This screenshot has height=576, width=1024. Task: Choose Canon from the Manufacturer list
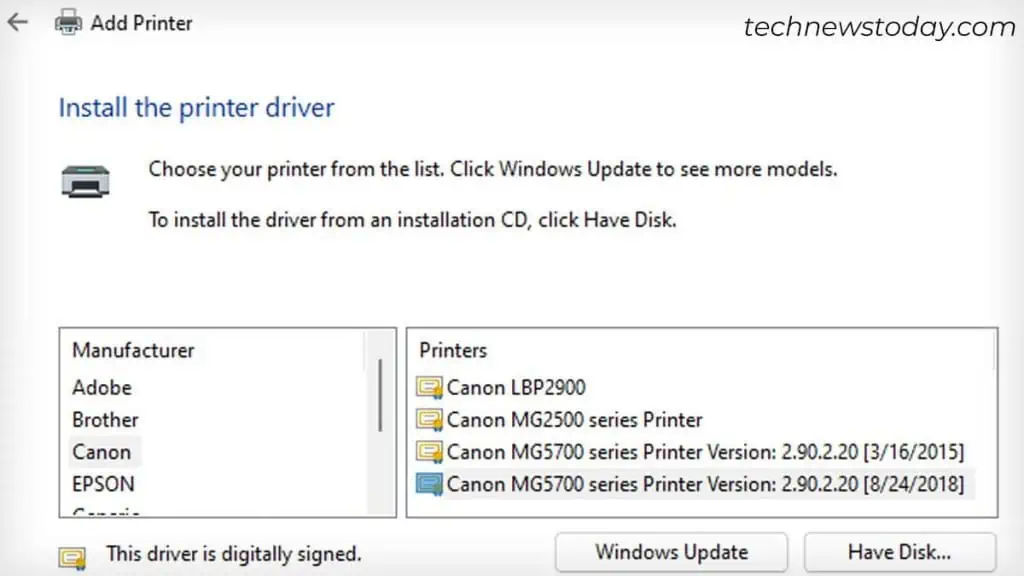102,452
